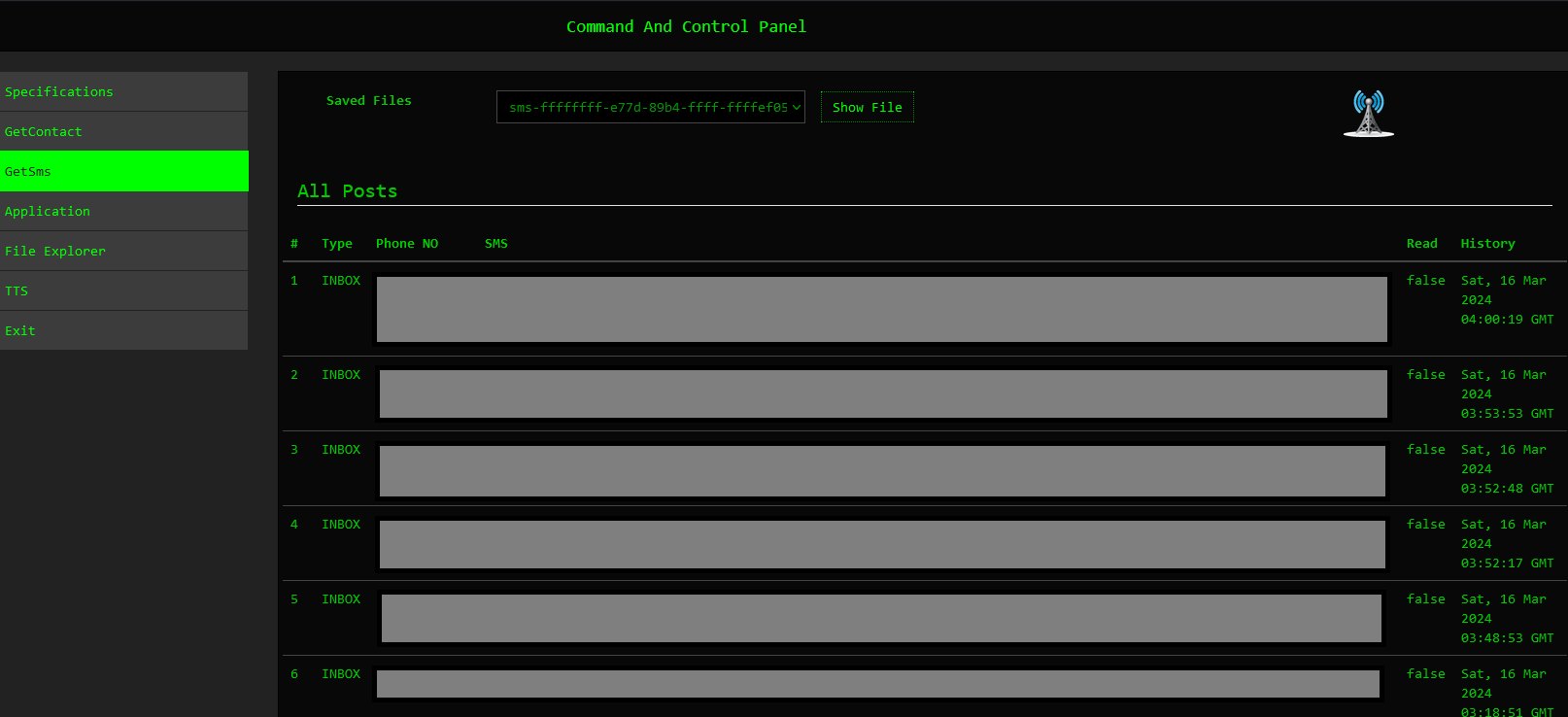Click the Show File button
1568x717 pixels.
(x=868, y=107)
